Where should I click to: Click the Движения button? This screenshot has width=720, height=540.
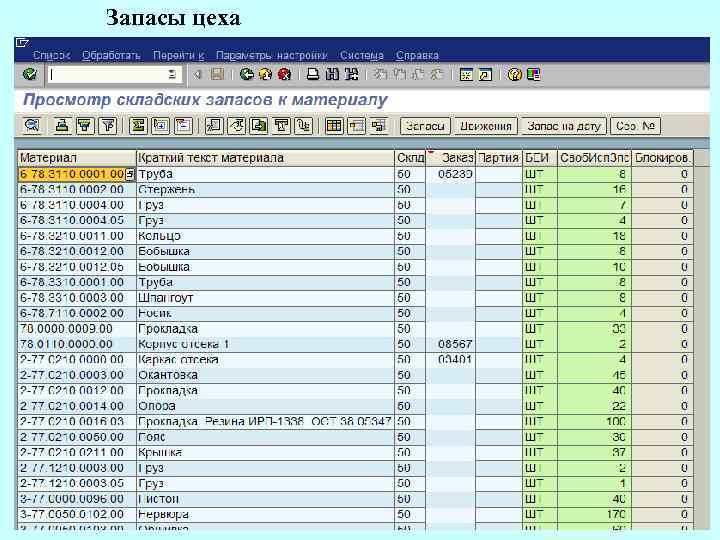tap(486, 126)
